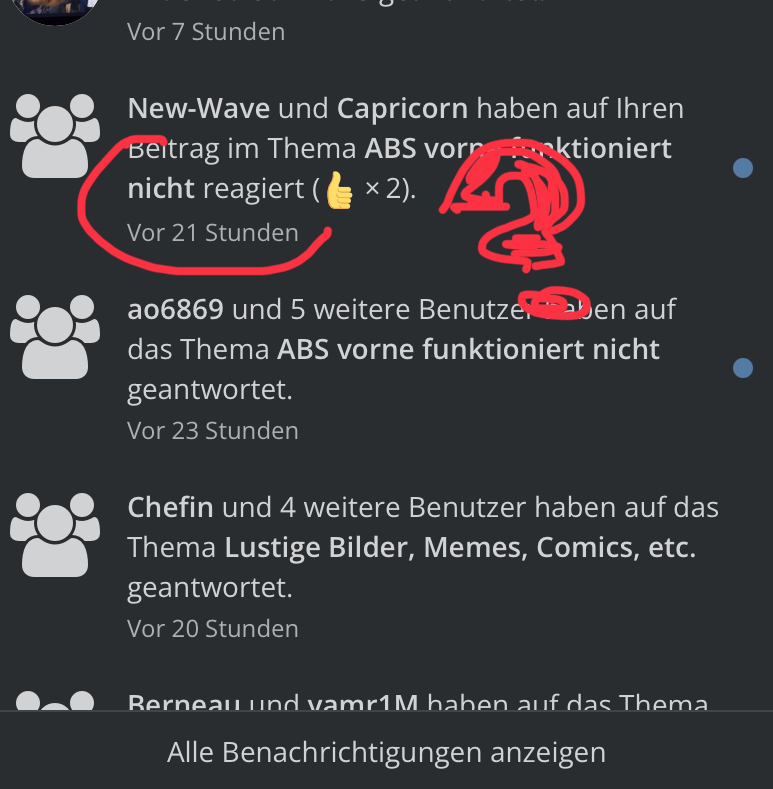Click group avatar icon beside New-Wave notification
The image size is (773, 789).
(55, 136)
